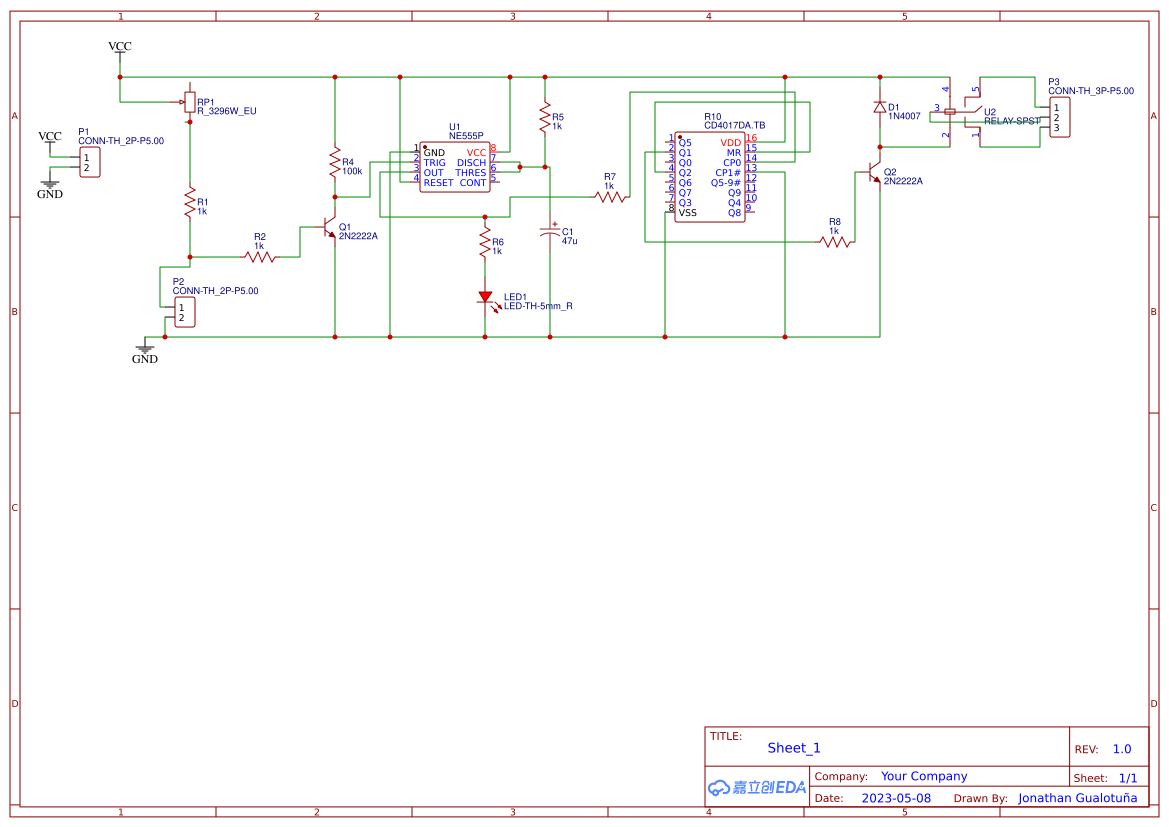Screen dimensions: 1169x827
Task: Select the Date value 2023-05-08
Action: click(895, 798)
